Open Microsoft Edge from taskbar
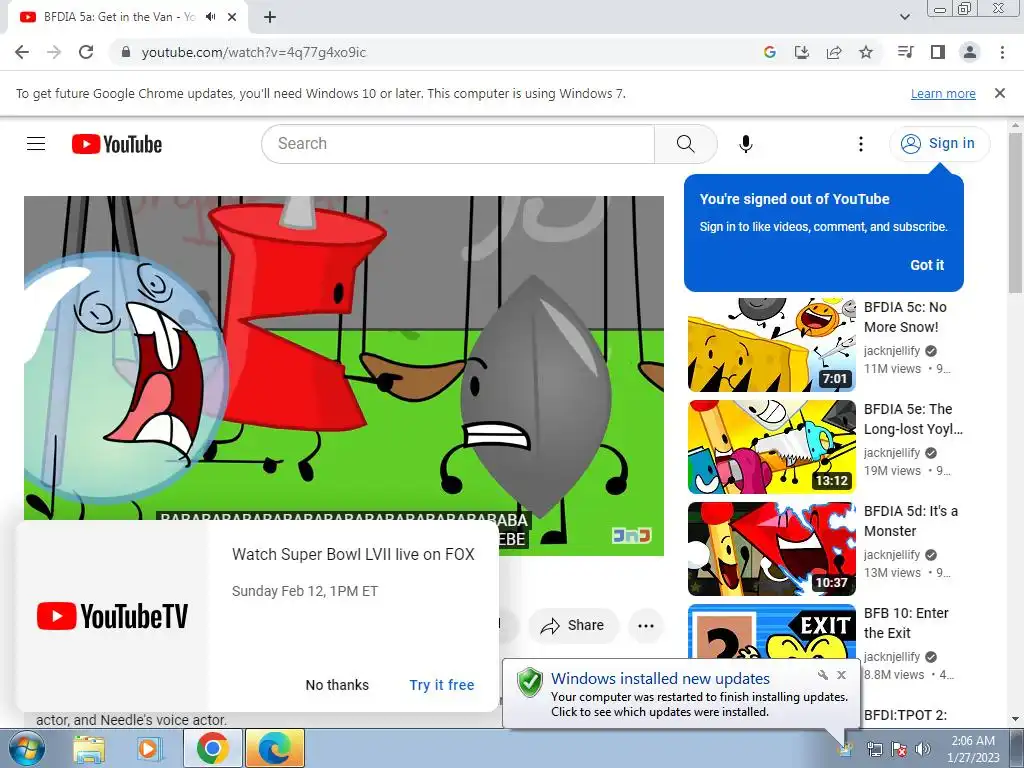Viewport: 1024px width, 768px height. 275,748
